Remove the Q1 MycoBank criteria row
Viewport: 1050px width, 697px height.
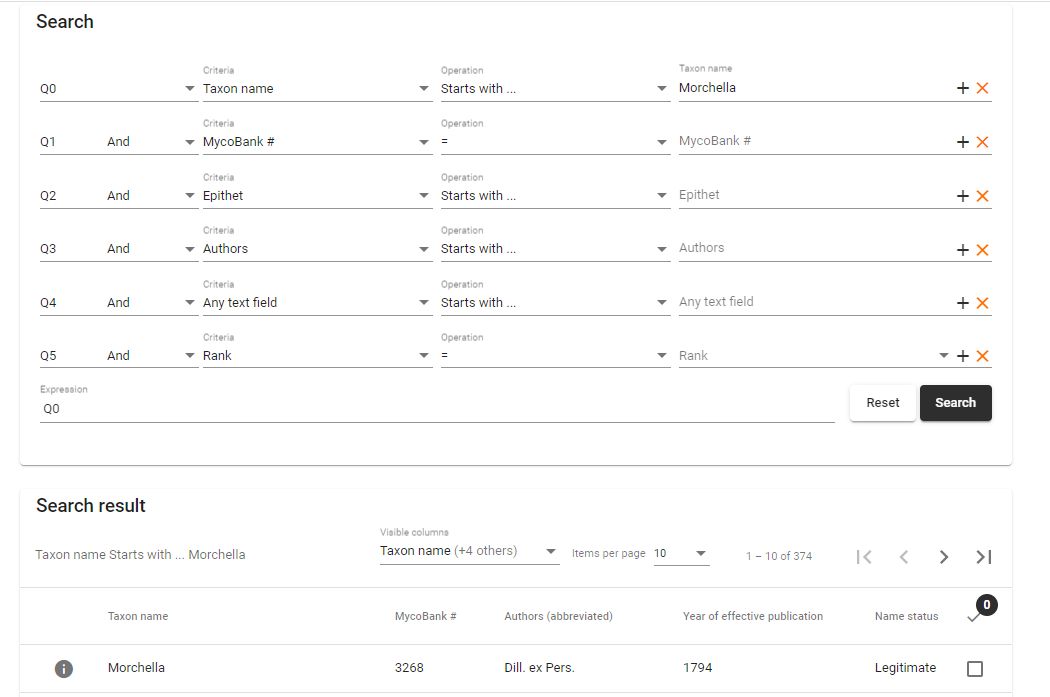(x=982, y=142)
